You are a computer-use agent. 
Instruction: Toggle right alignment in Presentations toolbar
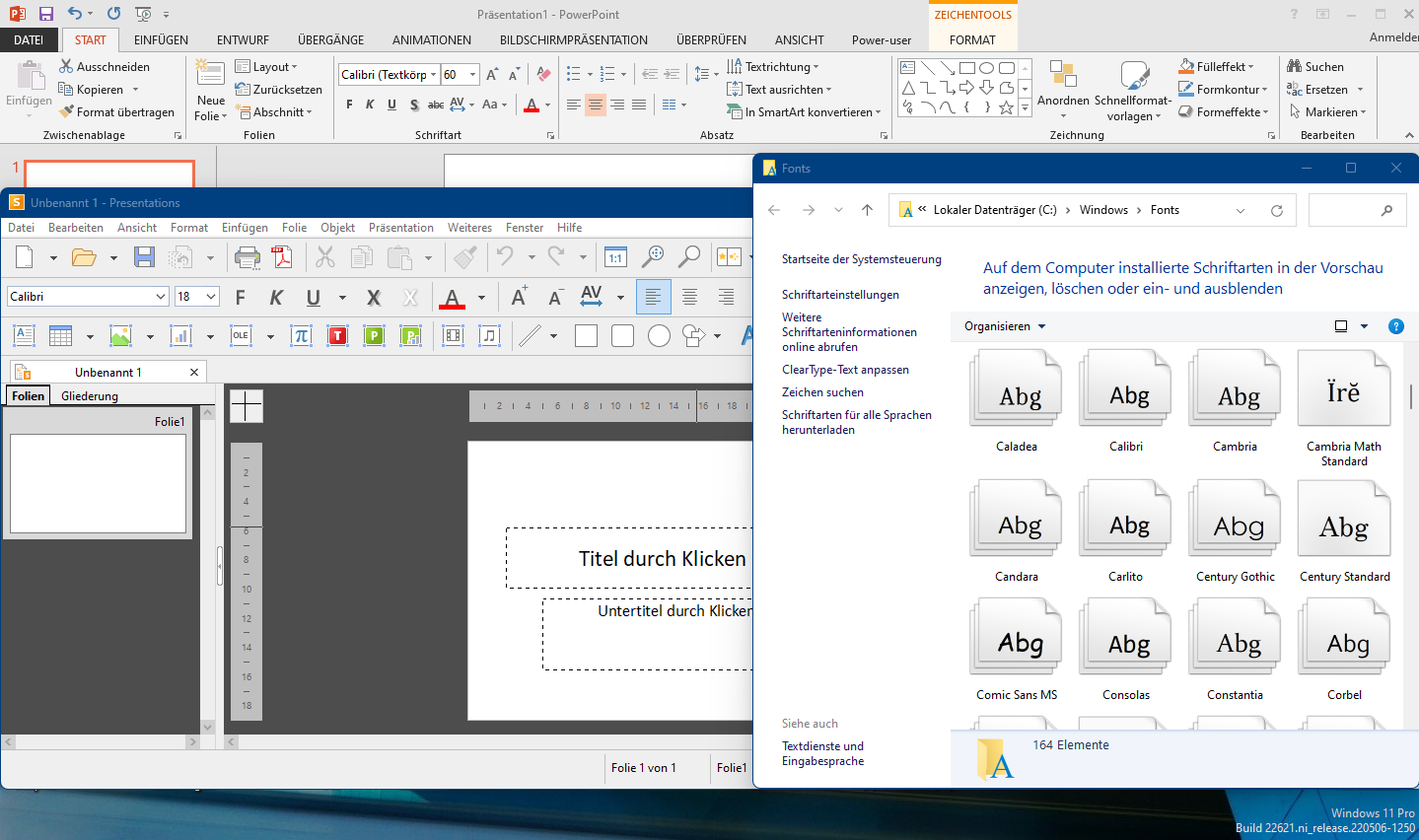(726, 297)
